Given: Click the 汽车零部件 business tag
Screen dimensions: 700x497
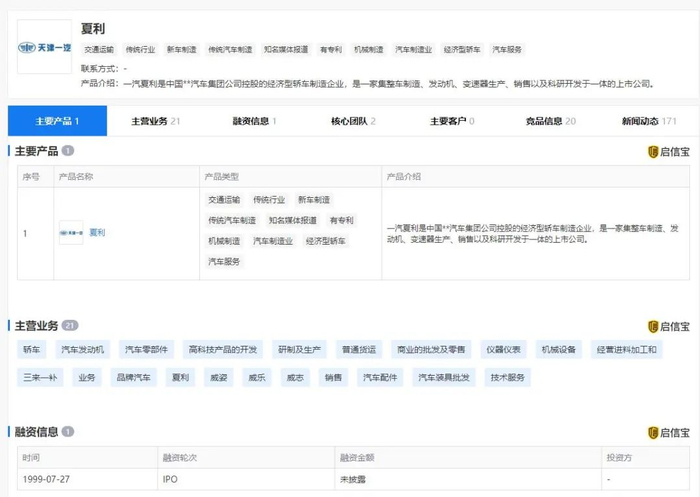Looking at the screenshot, I should click(x=146, y=349).
